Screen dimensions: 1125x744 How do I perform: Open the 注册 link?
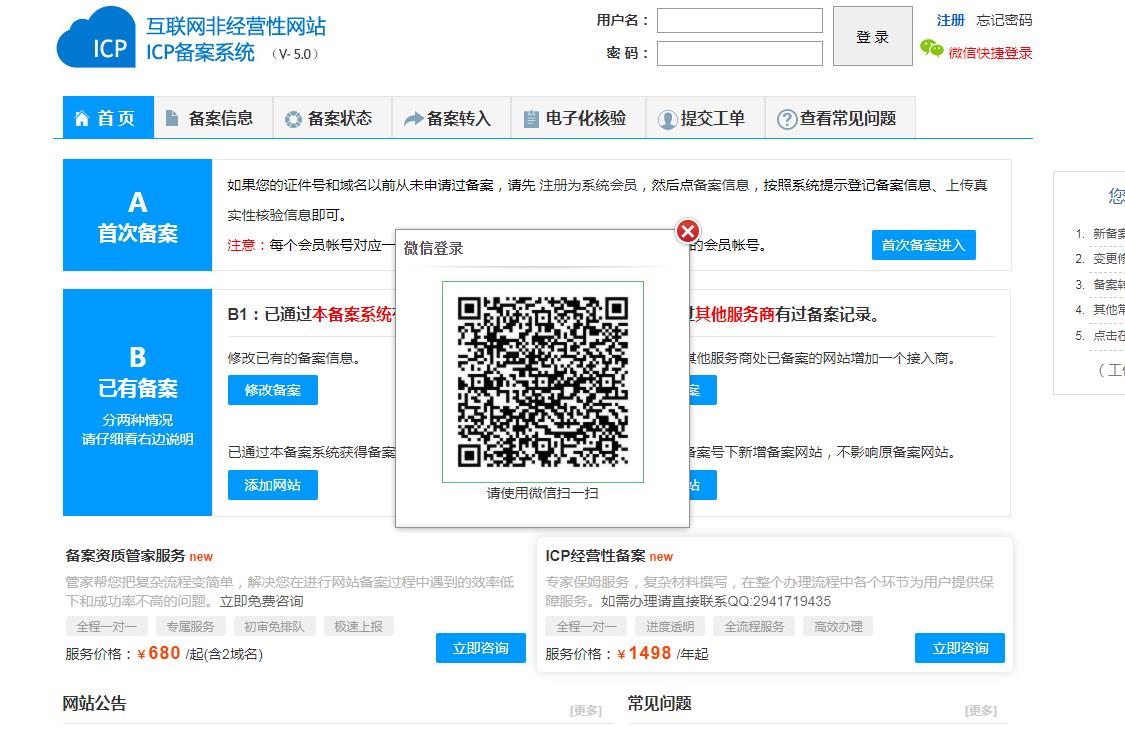951,20
